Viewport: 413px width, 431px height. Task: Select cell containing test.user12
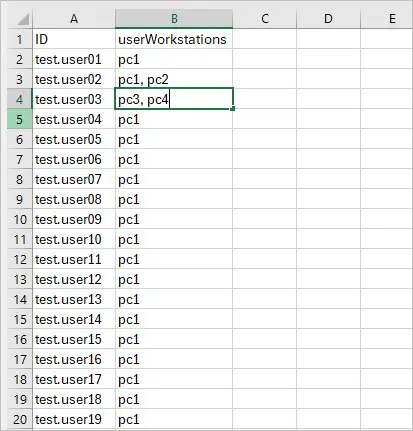tap(74, 279)
